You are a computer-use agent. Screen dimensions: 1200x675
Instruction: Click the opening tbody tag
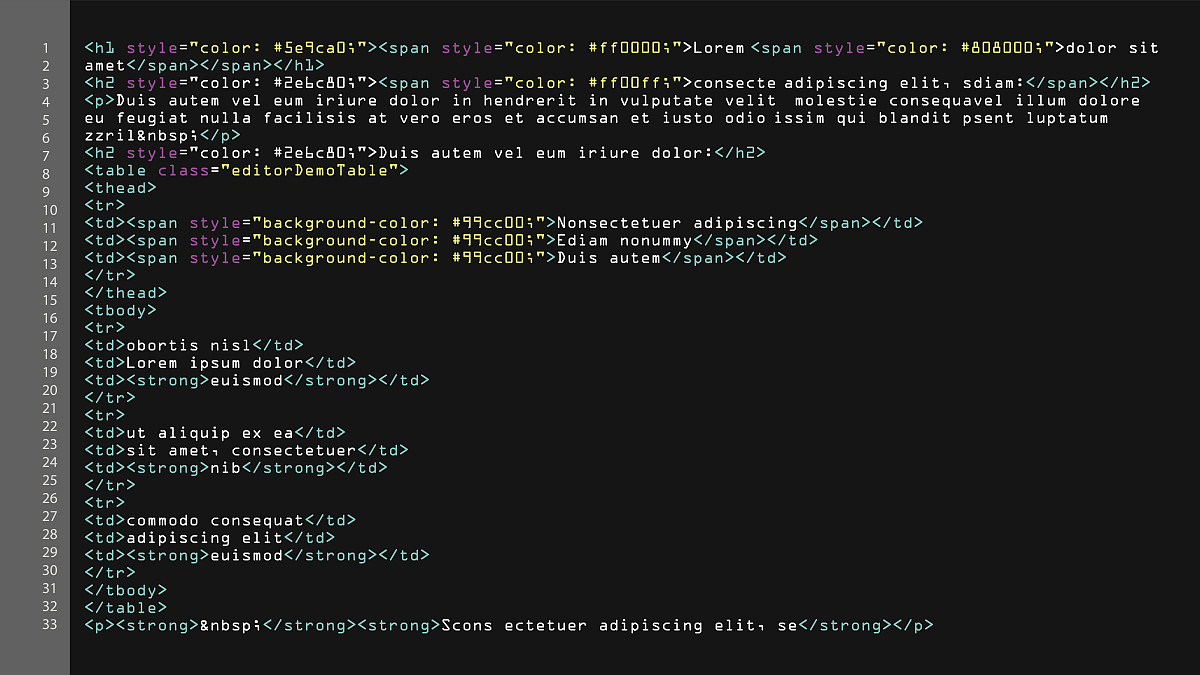click(121, 310)
